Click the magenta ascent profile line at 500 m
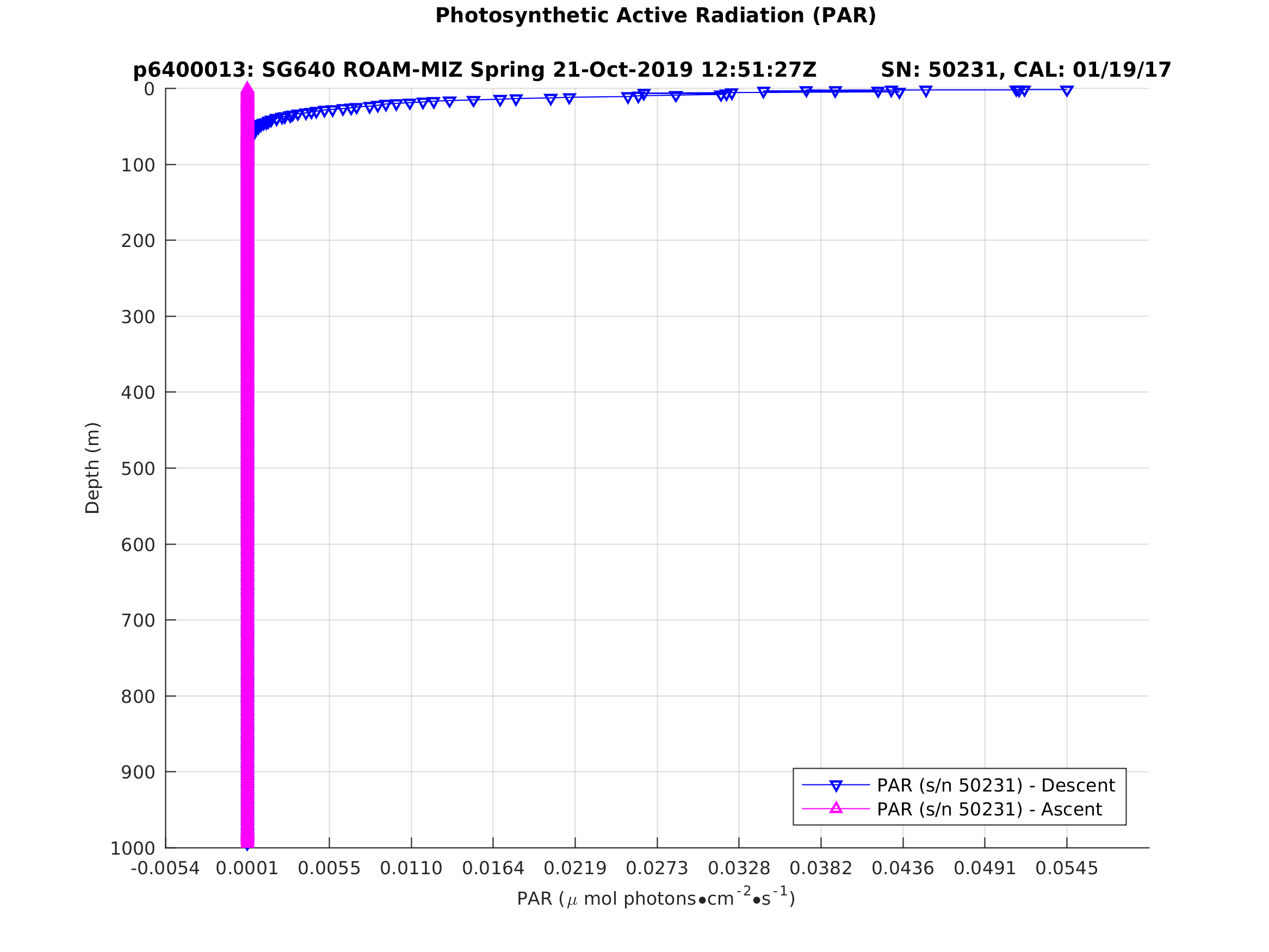Viewport: 1269px width, 952px height. 247,468
